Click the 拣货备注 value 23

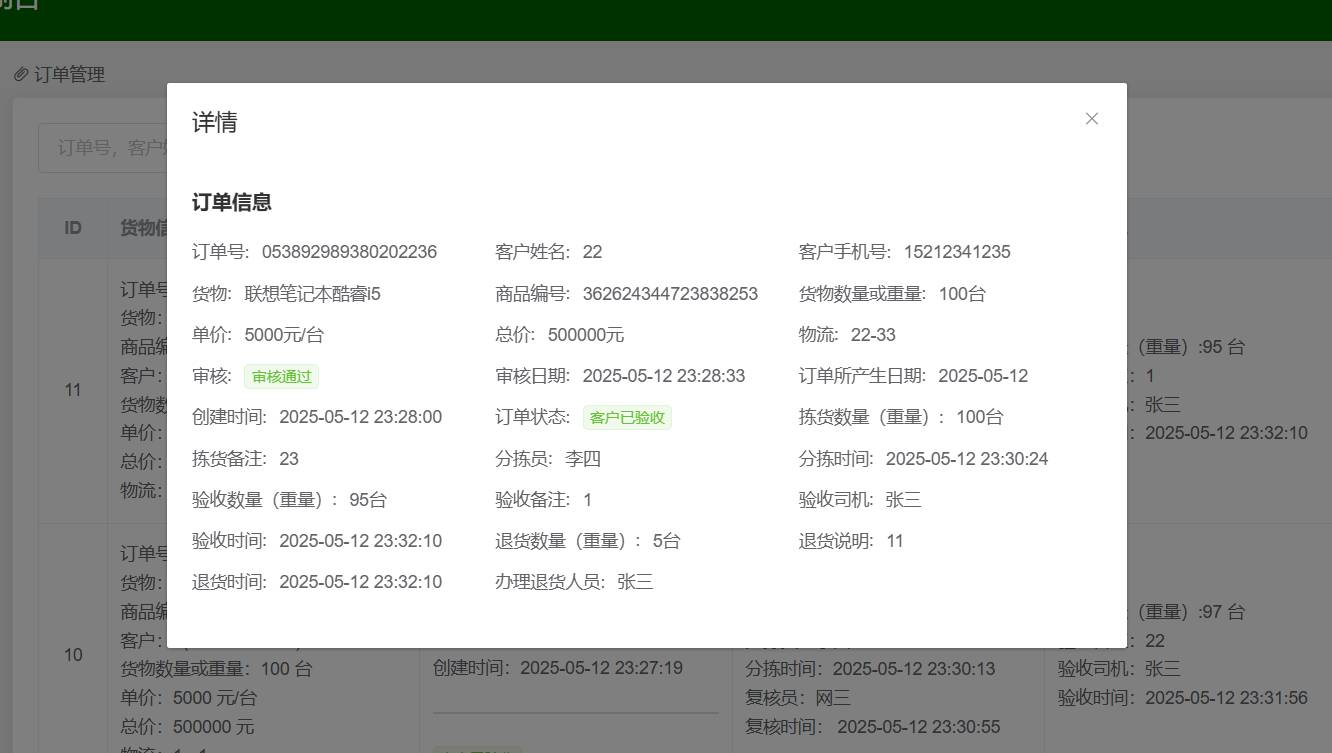289,459
